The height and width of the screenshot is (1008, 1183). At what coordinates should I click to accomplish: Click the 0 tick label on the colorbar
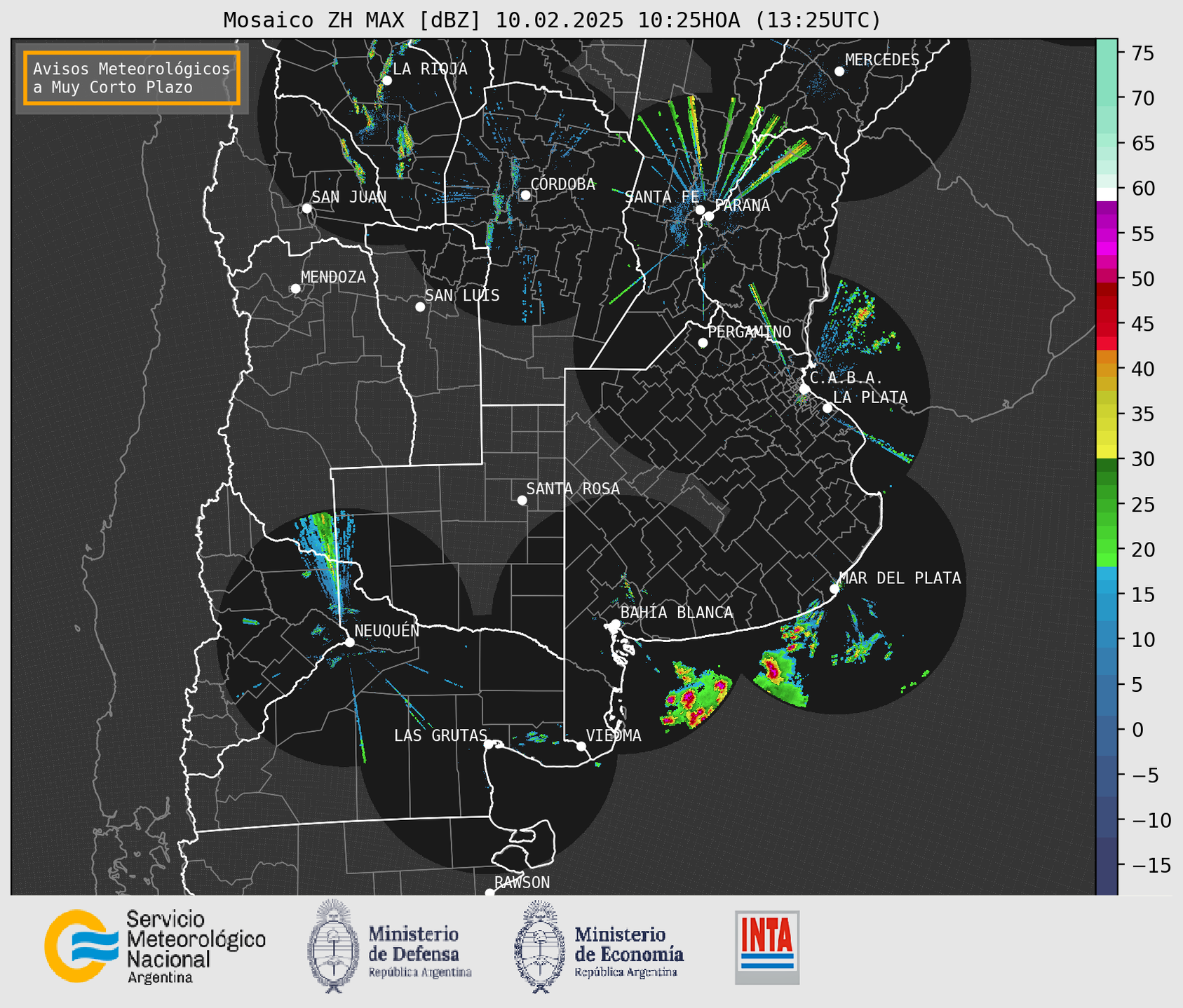click(1137, 730)
